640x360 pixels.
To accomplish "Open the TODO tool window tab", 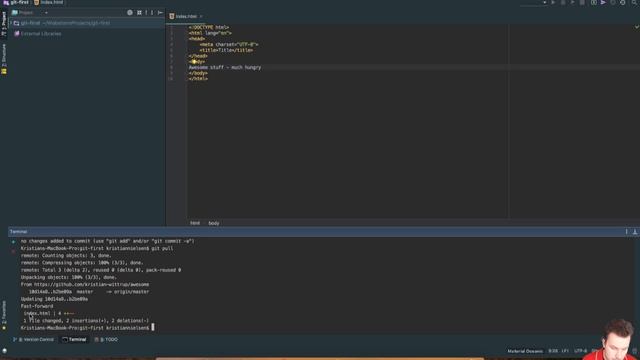I will [x=106, y=340].
